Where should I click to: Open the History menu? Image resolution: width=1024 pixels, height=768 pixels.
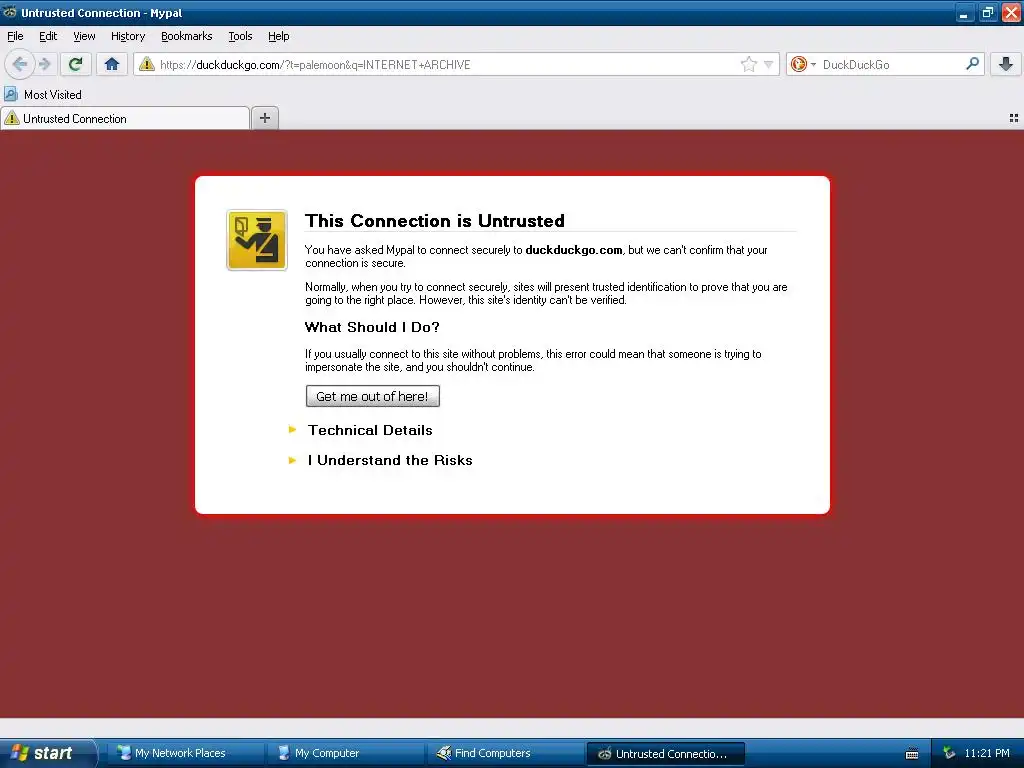coord(127,37)
